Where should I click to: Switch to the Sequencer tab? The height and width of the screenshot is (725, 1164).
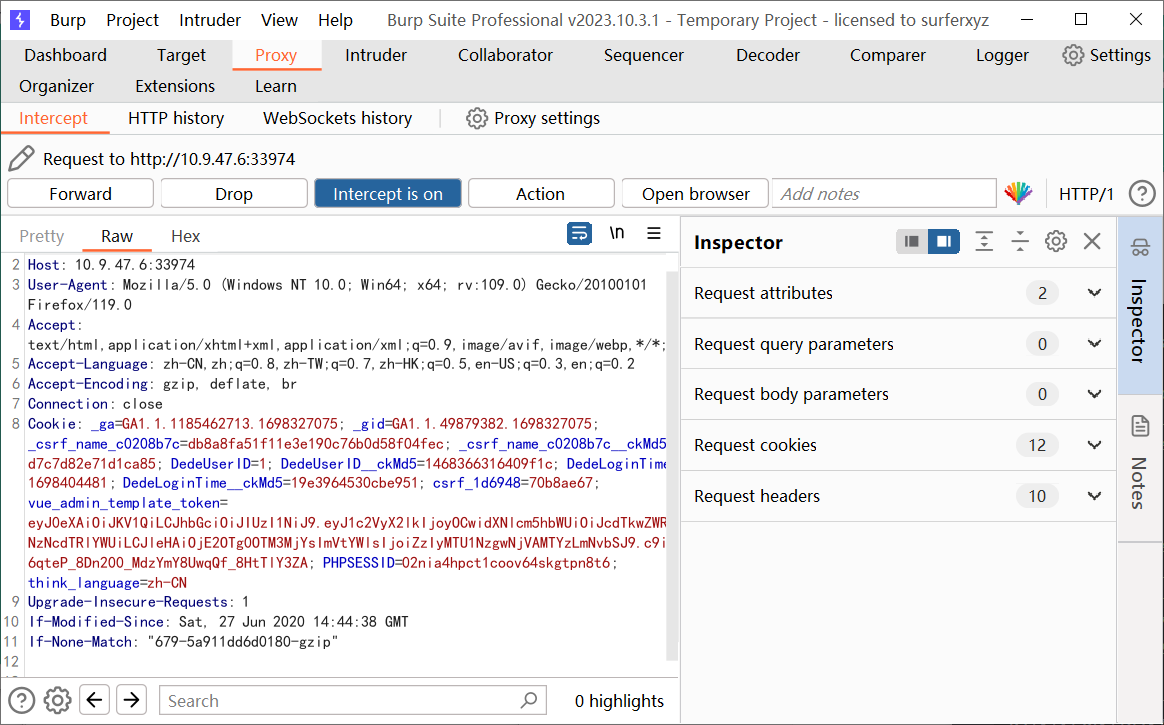click(644, 55)
